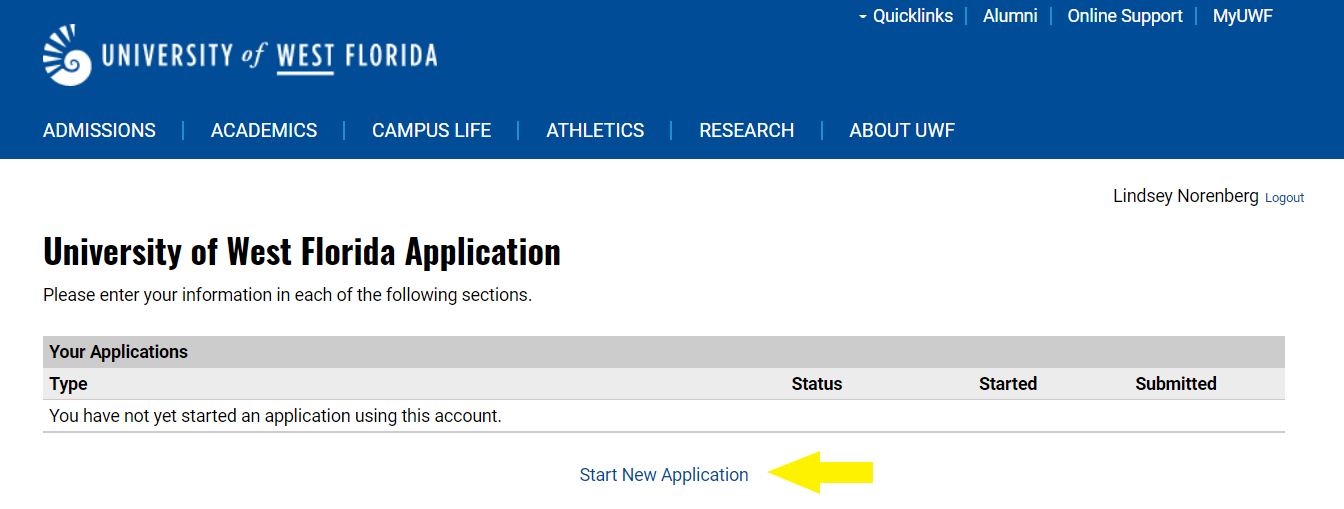Start a new application
This screenshot has height=509, width=1344.
pyautogui.click(x=664, y=475)
